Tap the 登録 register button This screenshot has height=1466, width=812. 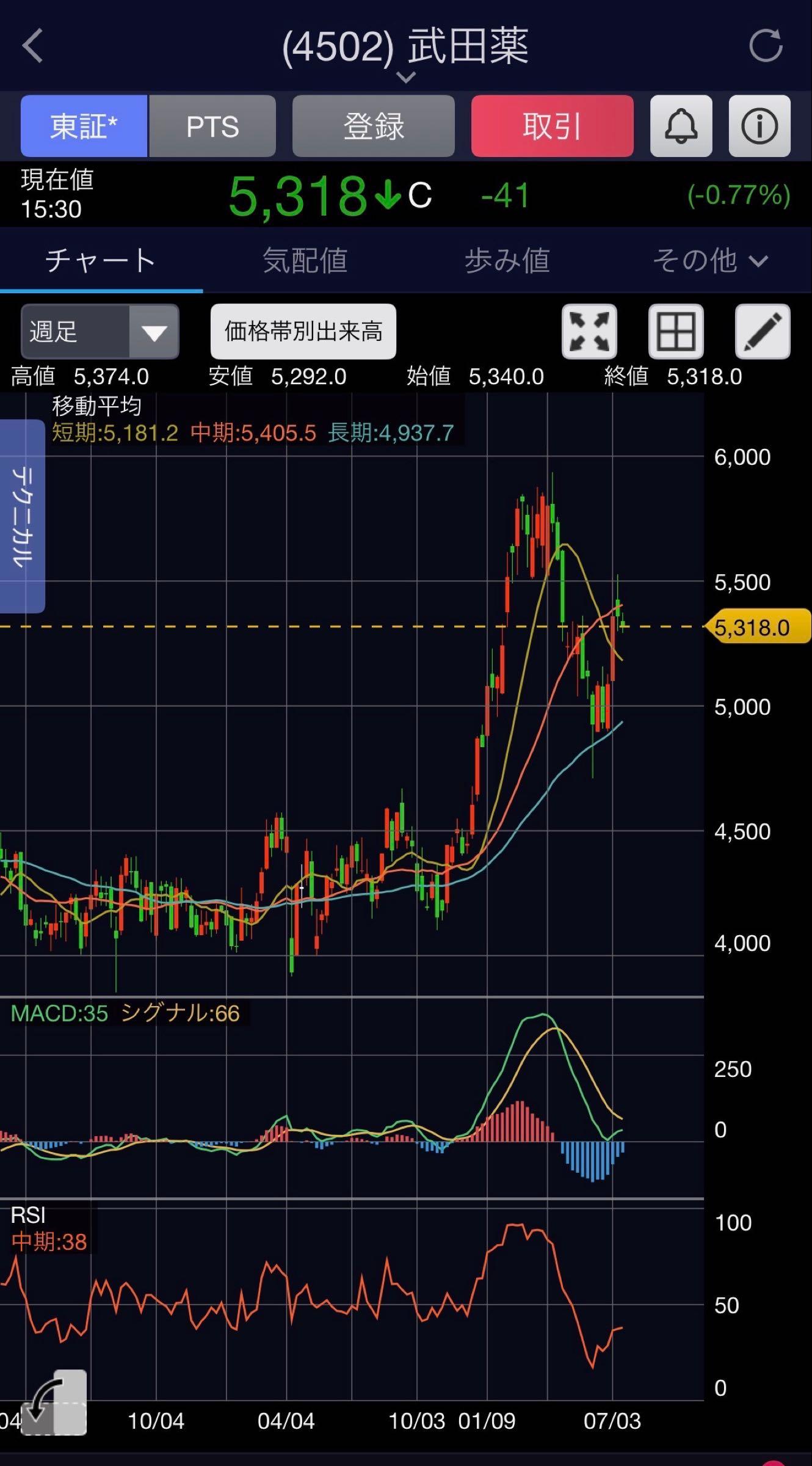[374, 126]
